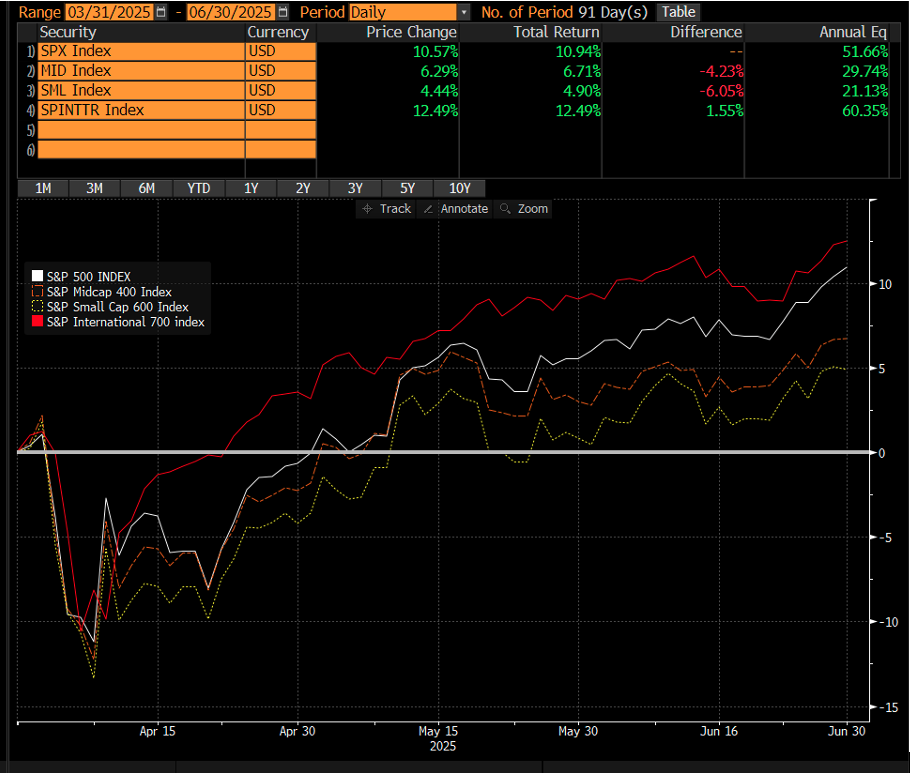The width and height of the screenshot is (910, 773).
Task: Click the S&P Midcap 400 Index legend swatch
Action: pyautogui.click(x=37, y=291)
